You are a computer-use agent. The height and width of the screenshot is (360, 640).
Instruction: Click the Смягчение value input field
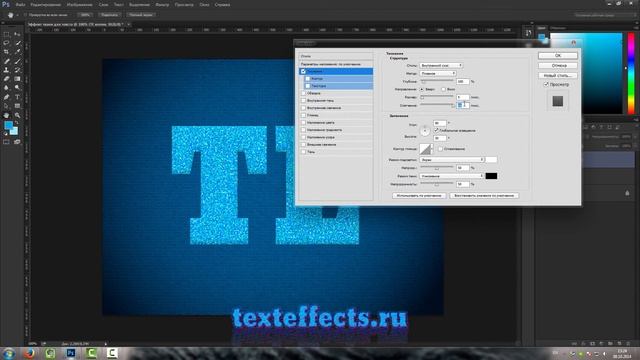[x=462, y=105]
